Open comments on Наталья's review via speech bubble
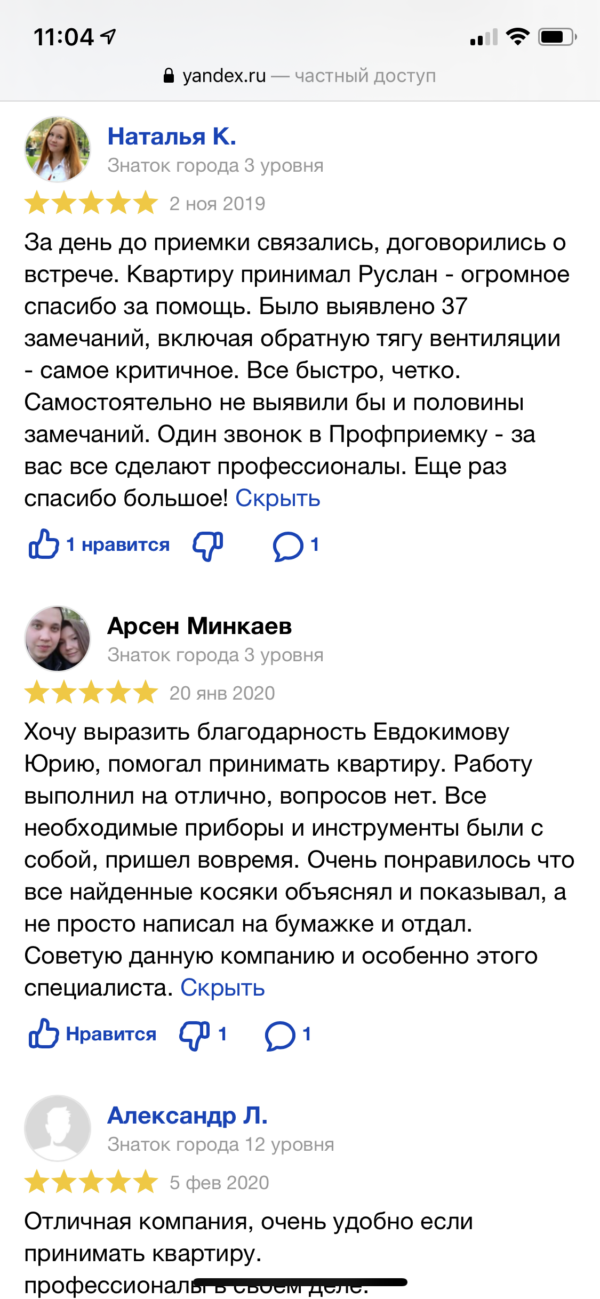 (289, 544)
